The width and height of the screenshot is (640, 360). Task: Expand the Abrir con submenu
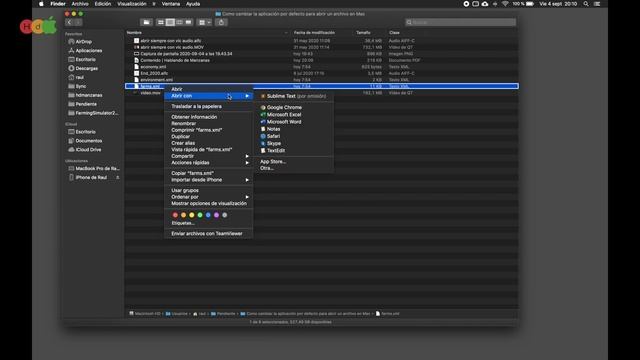[x=209, y=96]
